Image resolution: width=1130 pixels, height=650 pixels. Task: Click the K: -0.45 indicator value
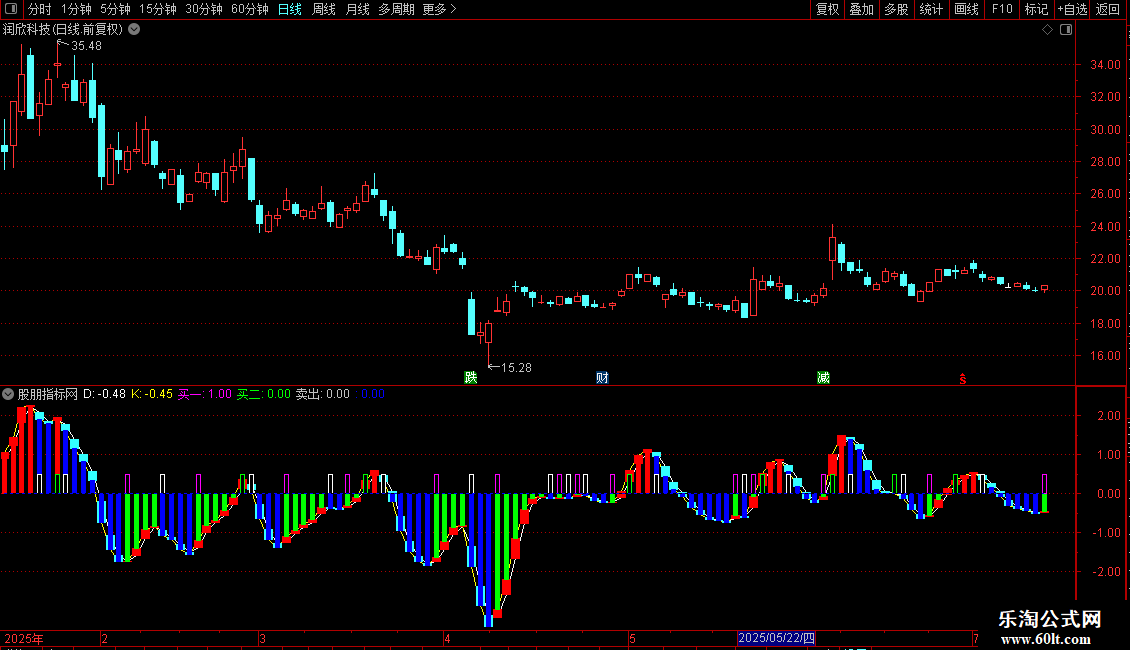(x=152, y=394)
